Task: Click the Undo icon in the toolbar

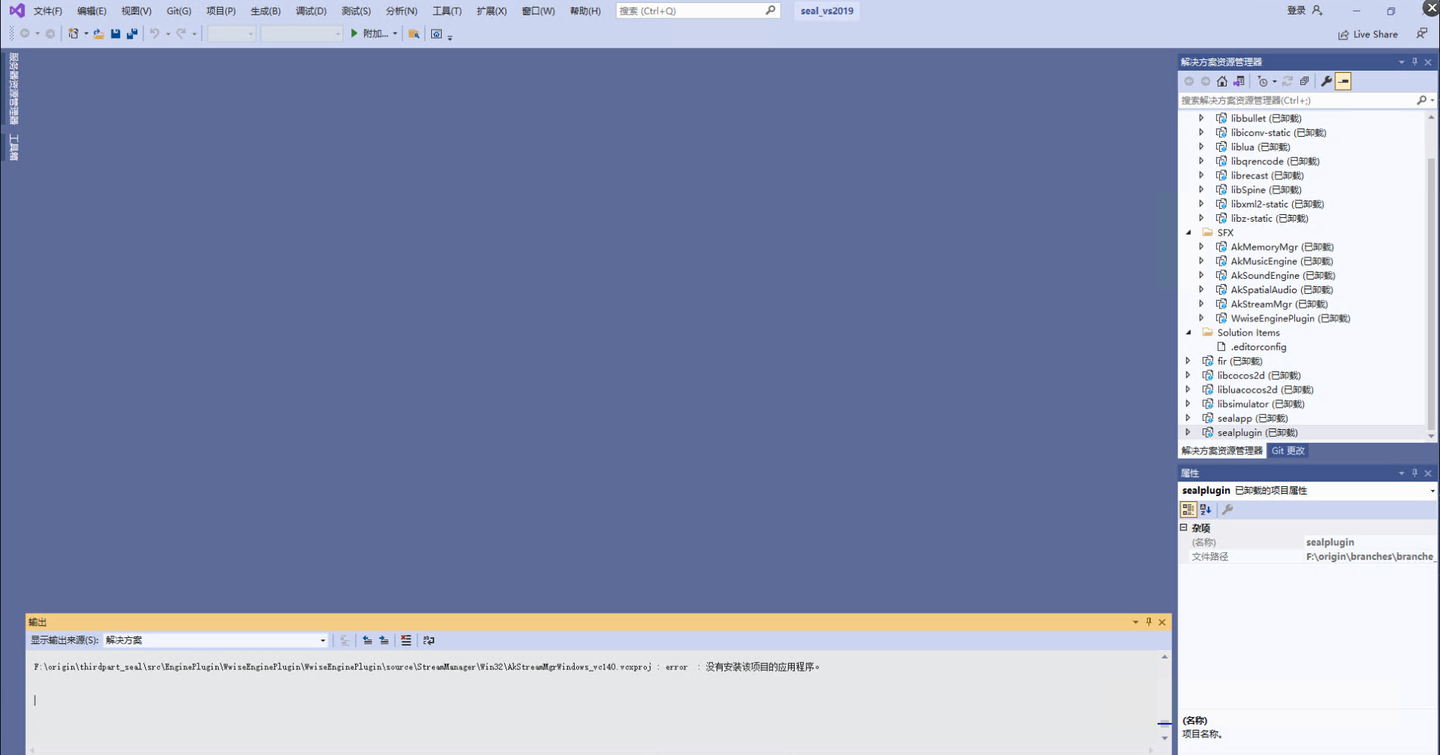Action: point(155,33)
